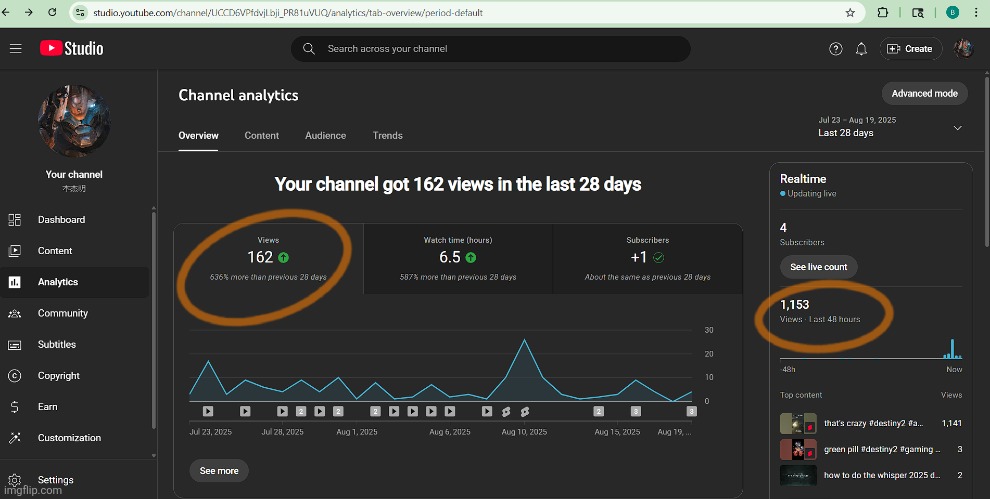Click the browser media control icon
Screen dimensions: 990x499
(918, 13)
